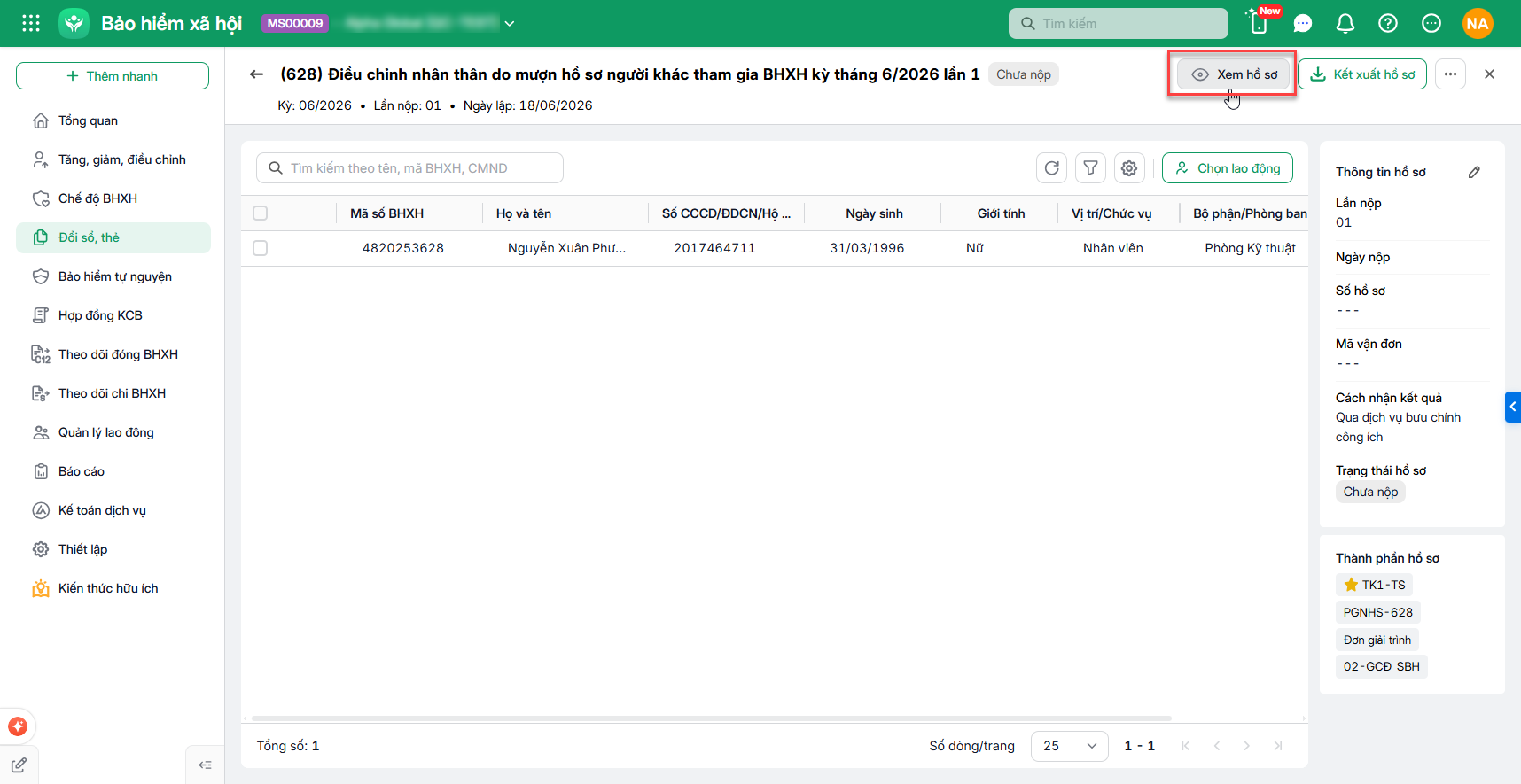Open the notifications bell icon
Screen dimensions: 1521x784
click(1345, 24)
